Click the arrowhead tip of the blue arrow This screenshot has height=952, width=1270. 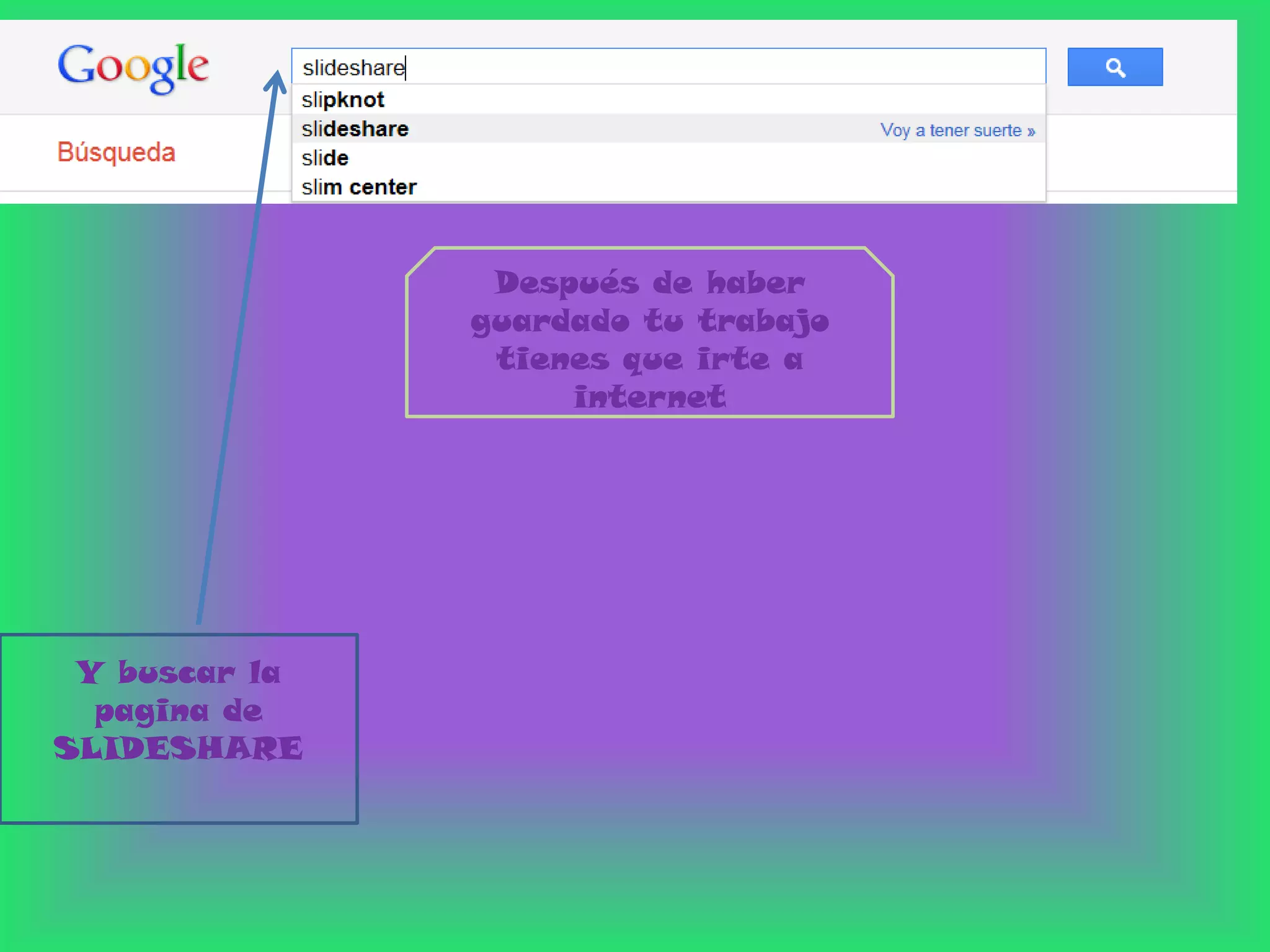coord(276,74)
